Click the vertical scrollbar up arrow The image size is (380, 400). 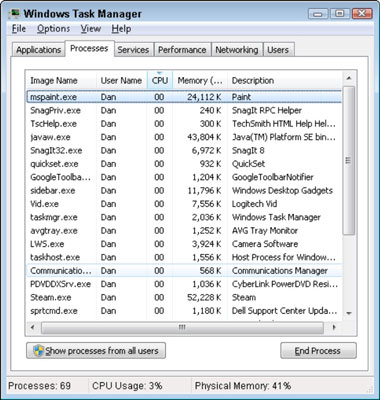click(x=349, y=78)
